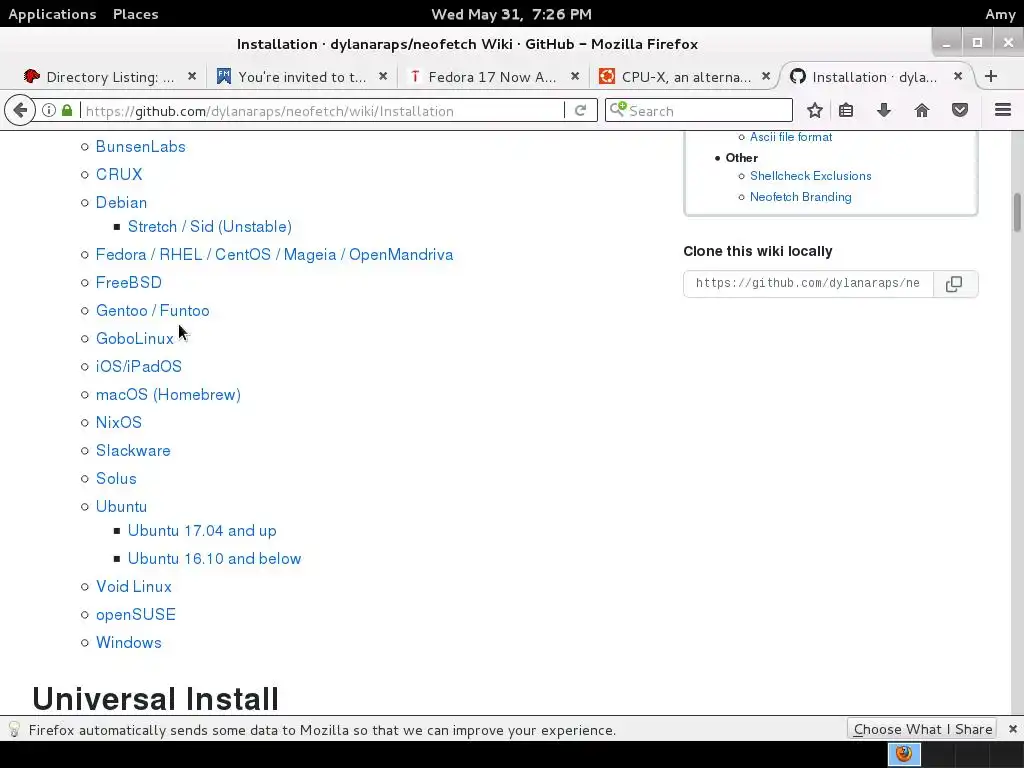Go to Firefox home page icon

click(x=921, y=110)
